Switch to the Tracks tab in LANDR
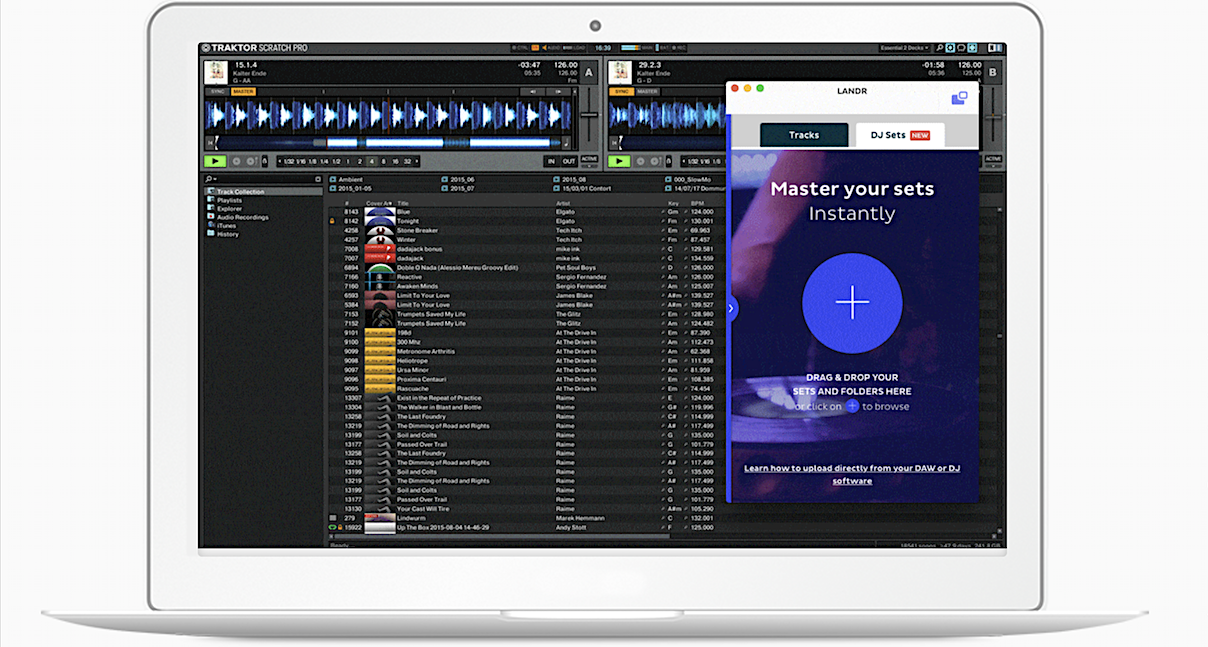 (804, 135)
